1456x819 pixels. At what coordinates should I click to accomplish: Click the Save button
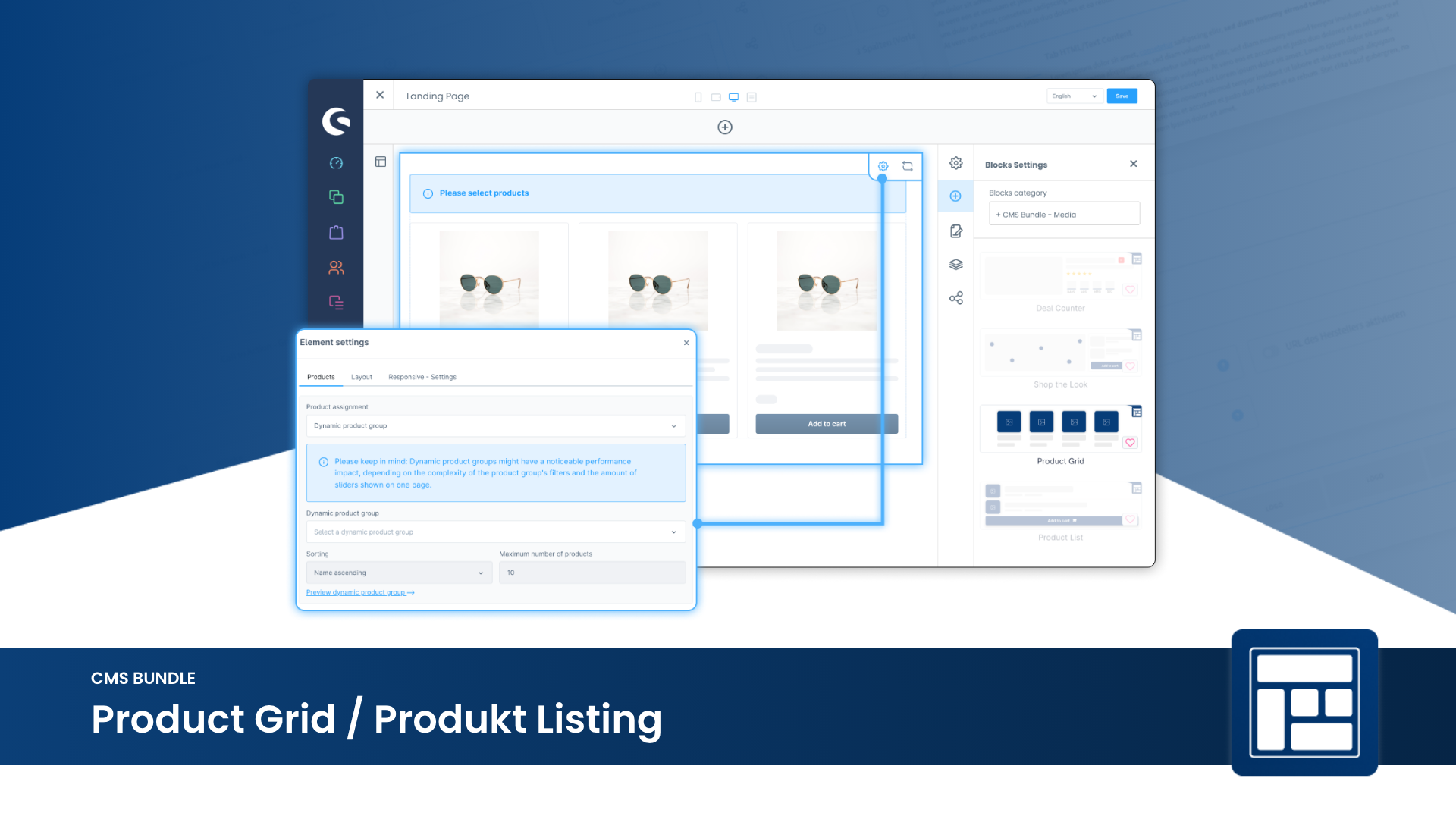point(1122,96)
